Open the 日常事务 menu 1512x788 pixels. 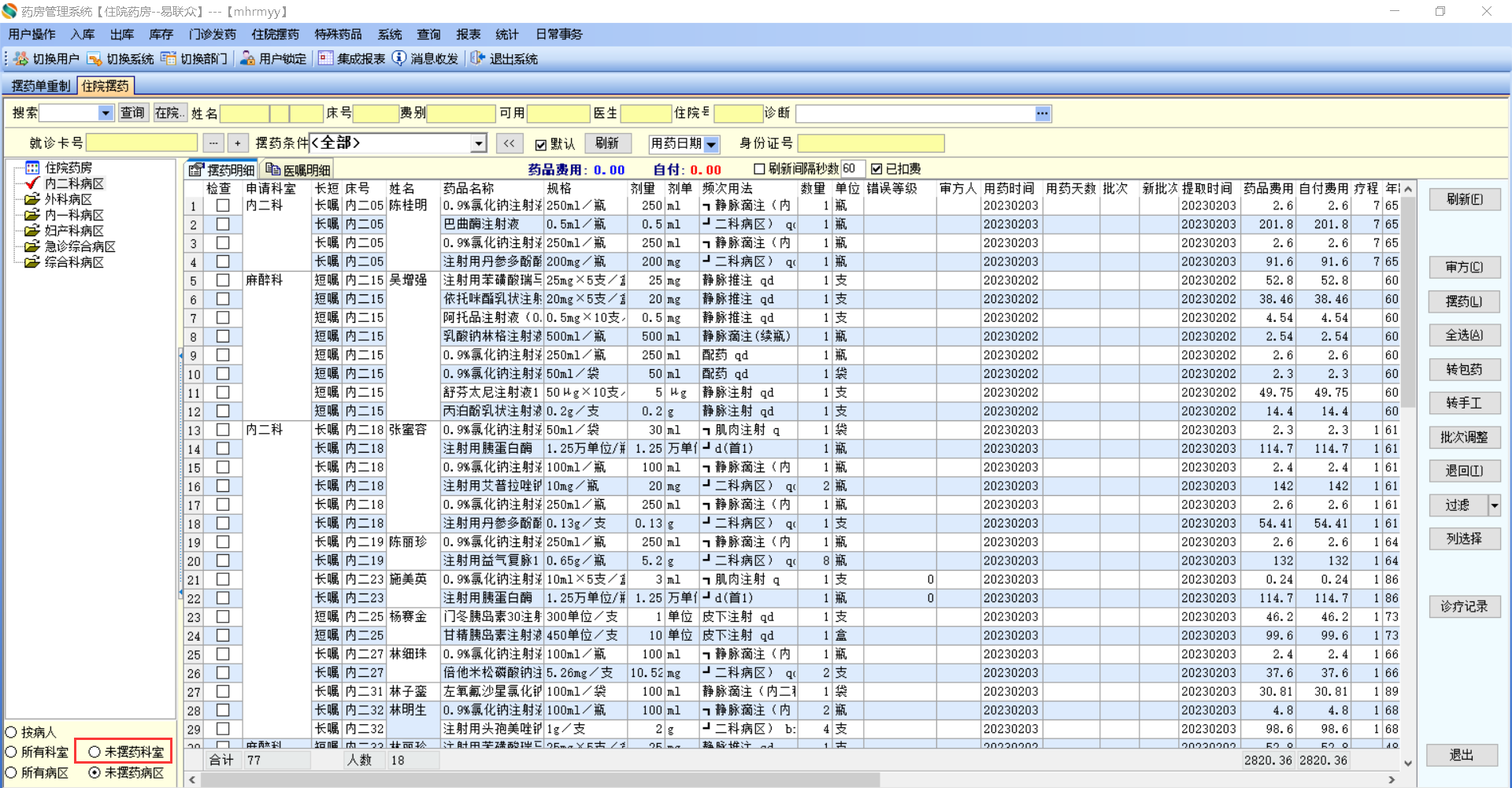click(x=559, y=34)
